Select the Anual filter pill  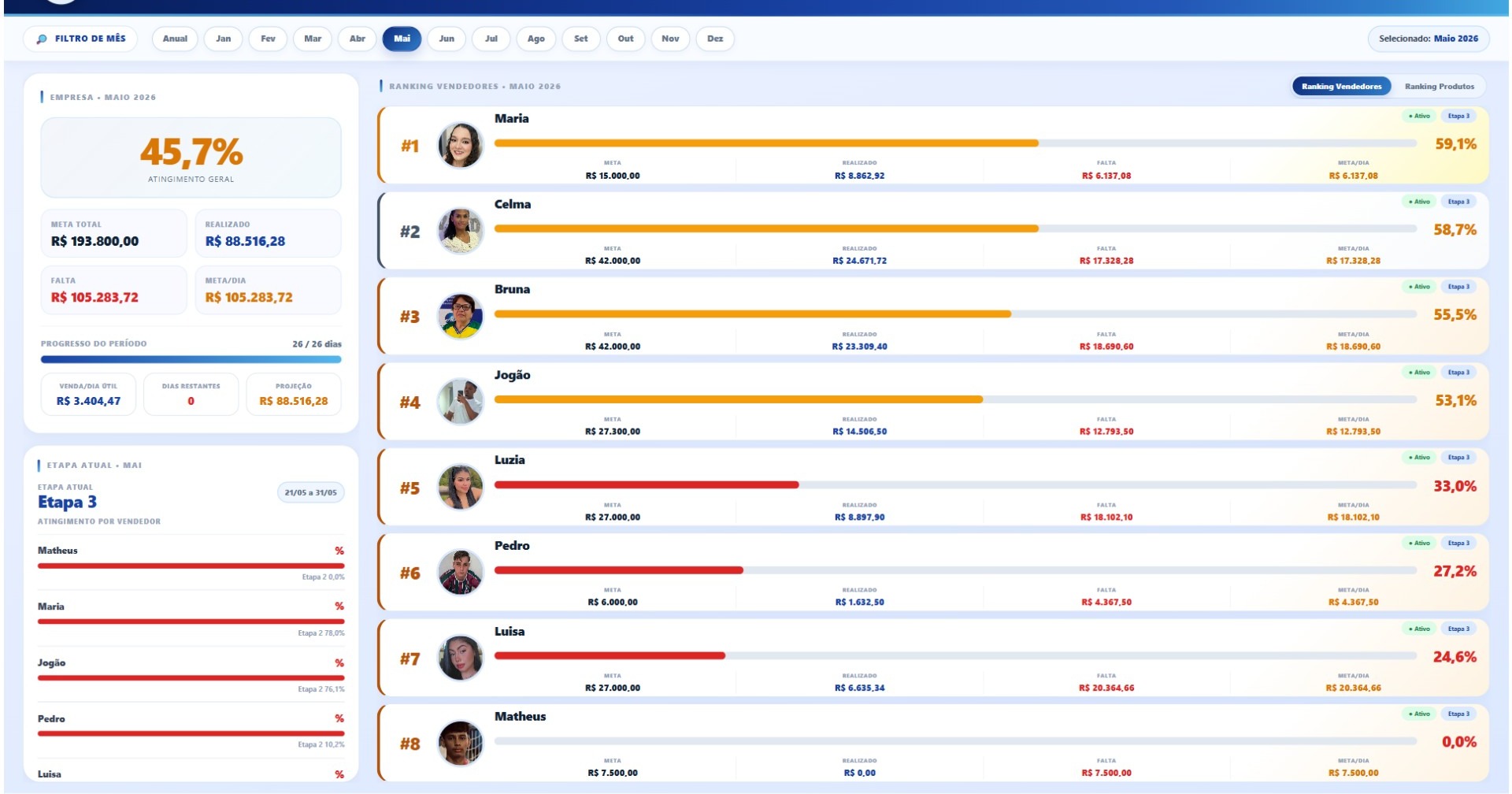[x=175, y=39]
